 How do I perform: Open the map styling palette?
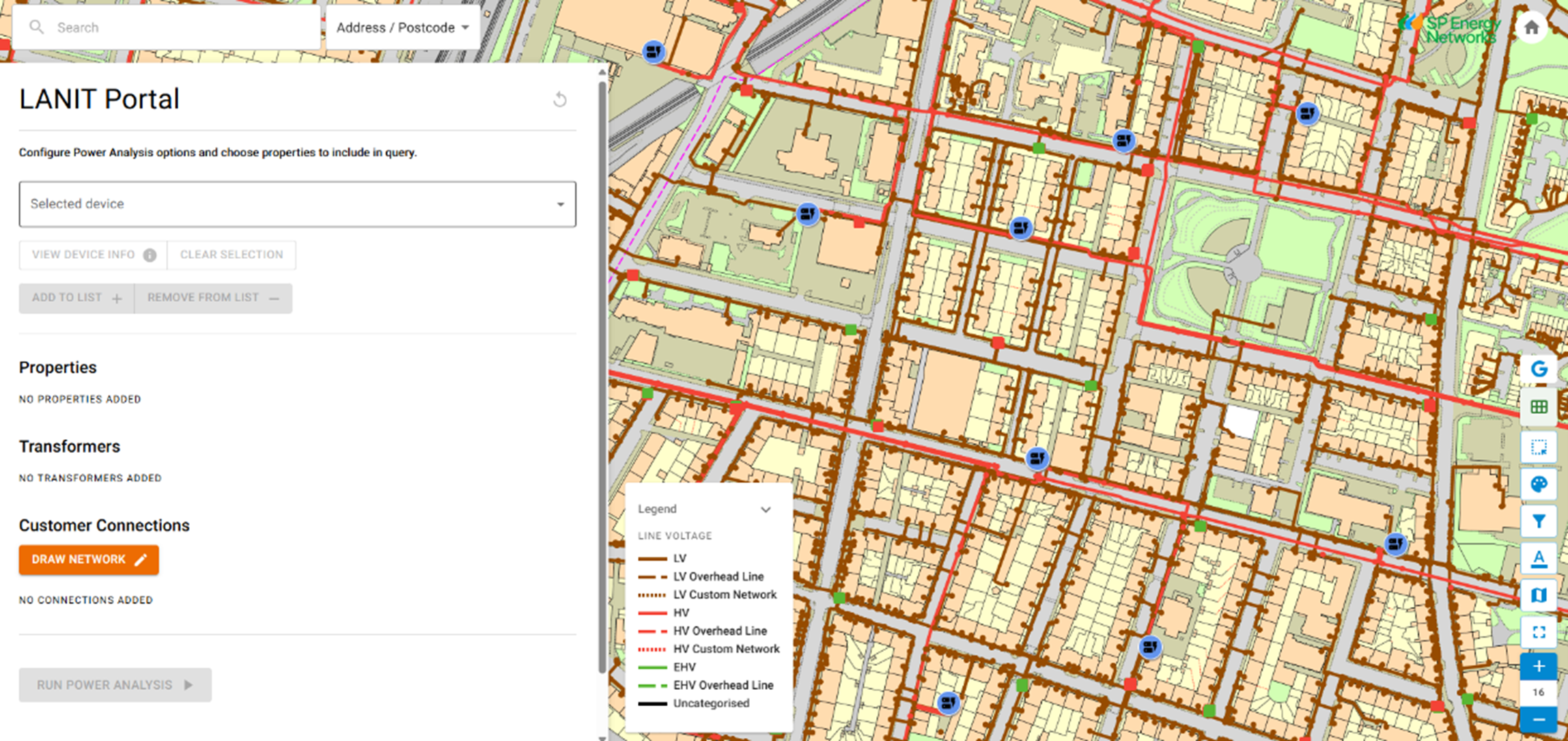[1539, 485]
